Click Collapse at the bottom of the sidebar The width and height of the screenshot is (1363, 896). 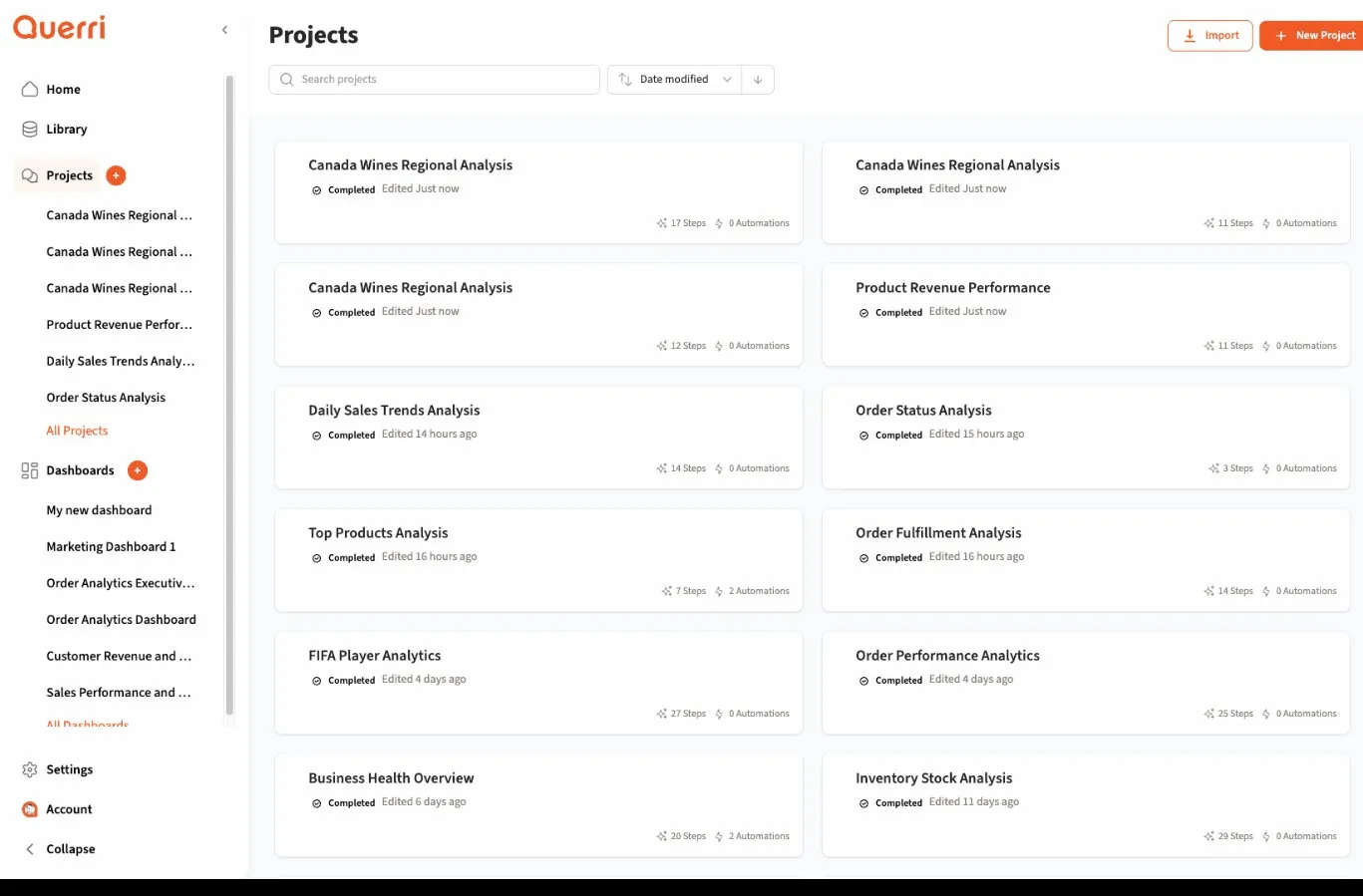pyautogui.click(x=70, y=849)
